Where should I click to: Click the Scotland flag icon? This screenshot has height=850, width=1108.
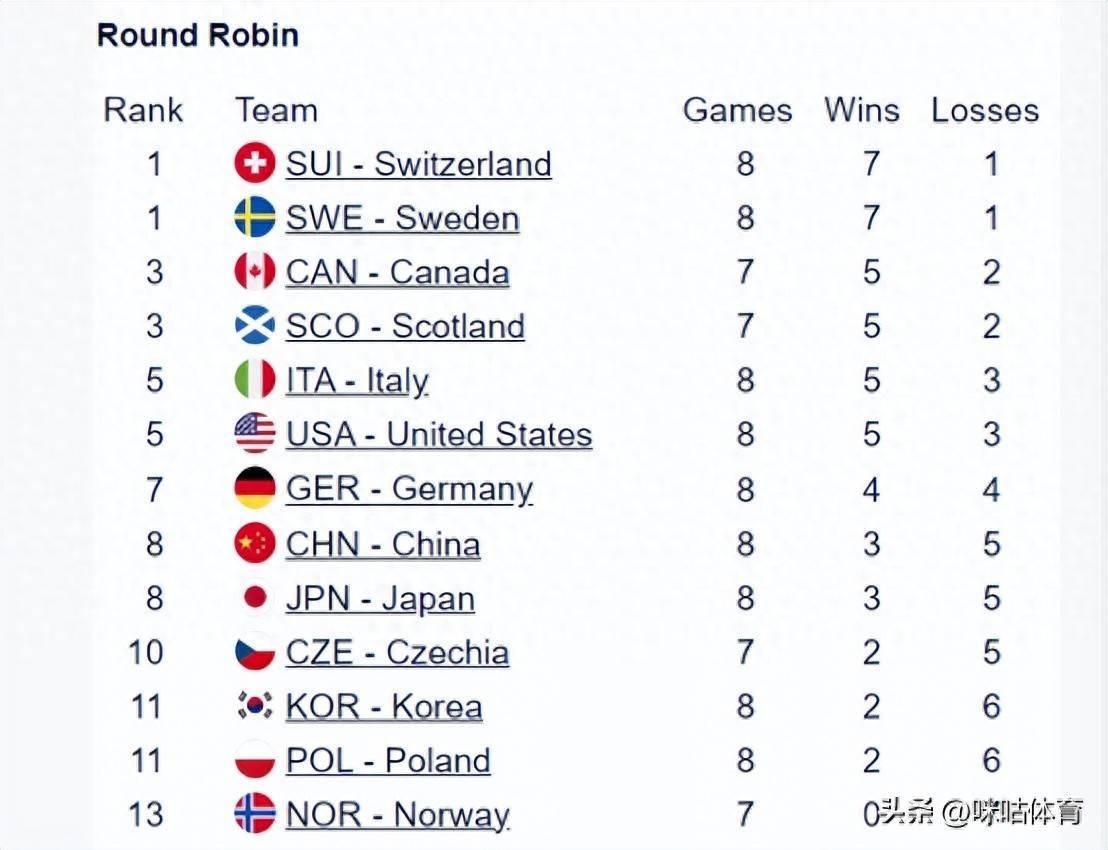point(255,326)
